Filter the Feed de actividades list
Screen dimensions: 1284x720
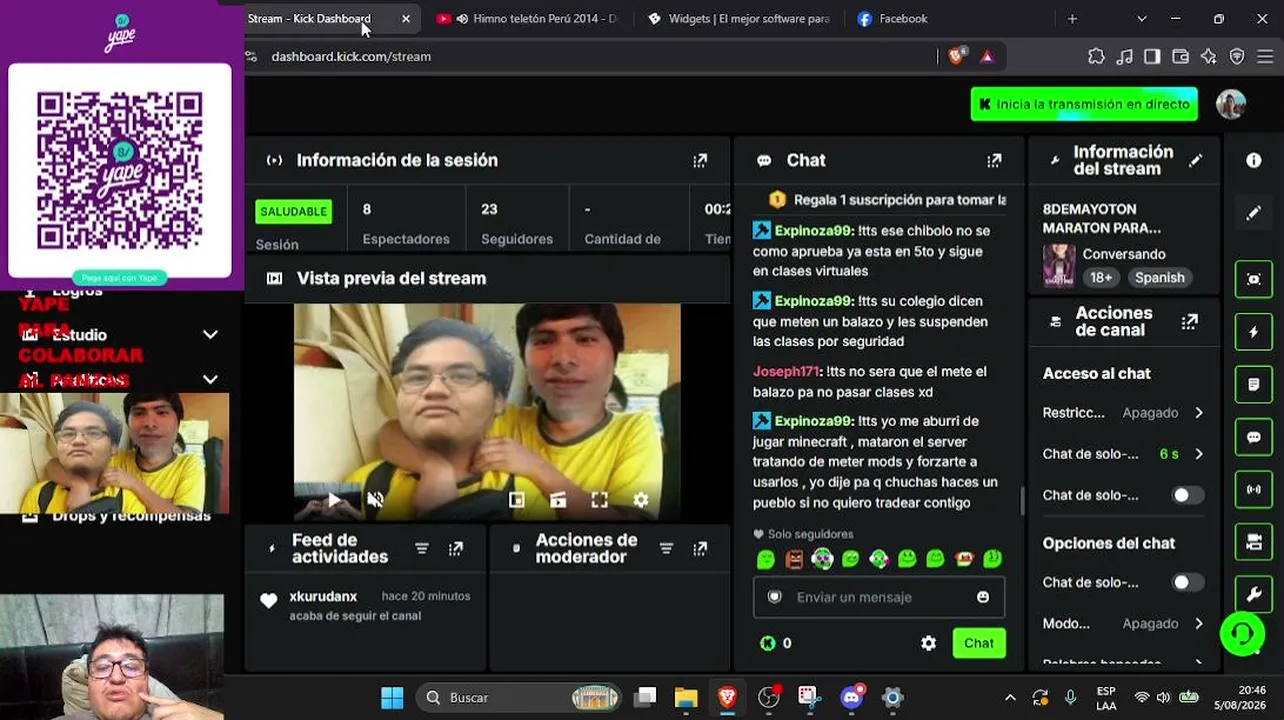coord(422,548)
